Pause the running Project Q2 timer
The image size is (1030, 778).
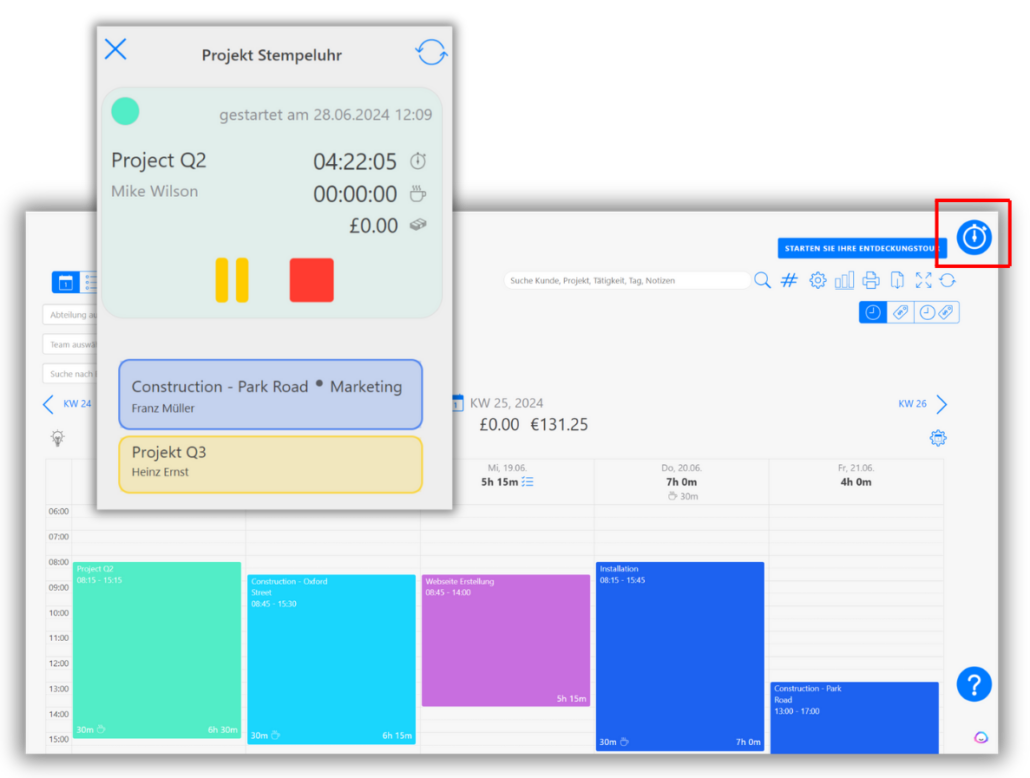pos(232,280)
